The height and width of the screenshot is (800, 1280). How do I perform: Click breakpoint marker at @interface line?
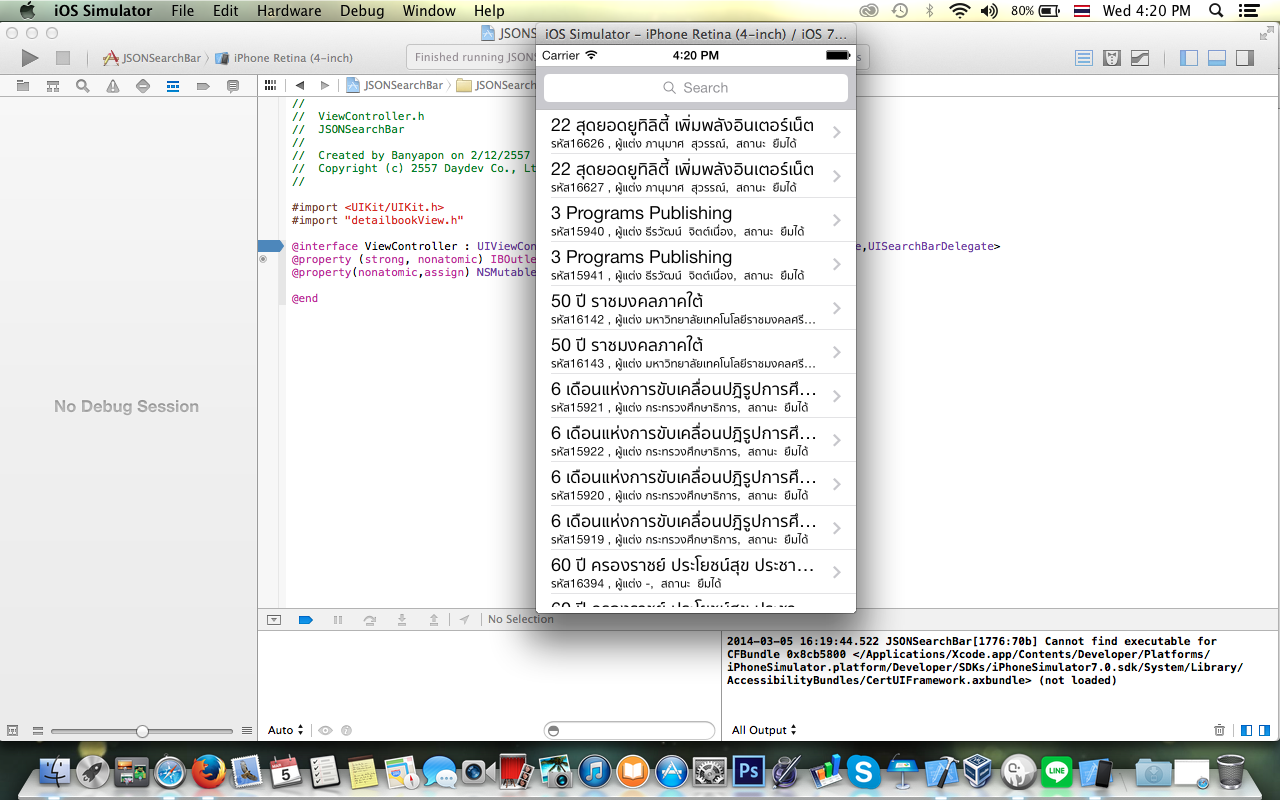tap(271, 246)
